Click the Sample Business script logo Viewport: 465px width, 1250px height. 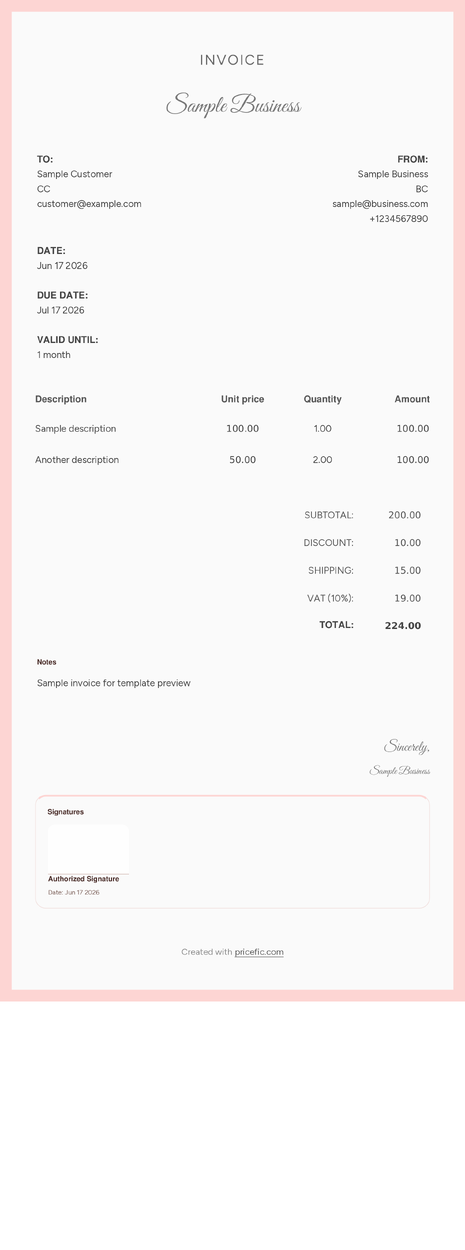pos(233,105)
